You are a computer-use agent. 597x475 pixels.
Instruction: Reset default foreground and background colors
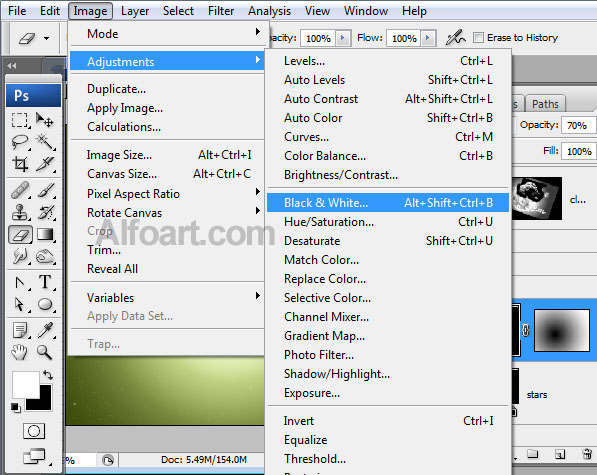click(x=16, y=408)
